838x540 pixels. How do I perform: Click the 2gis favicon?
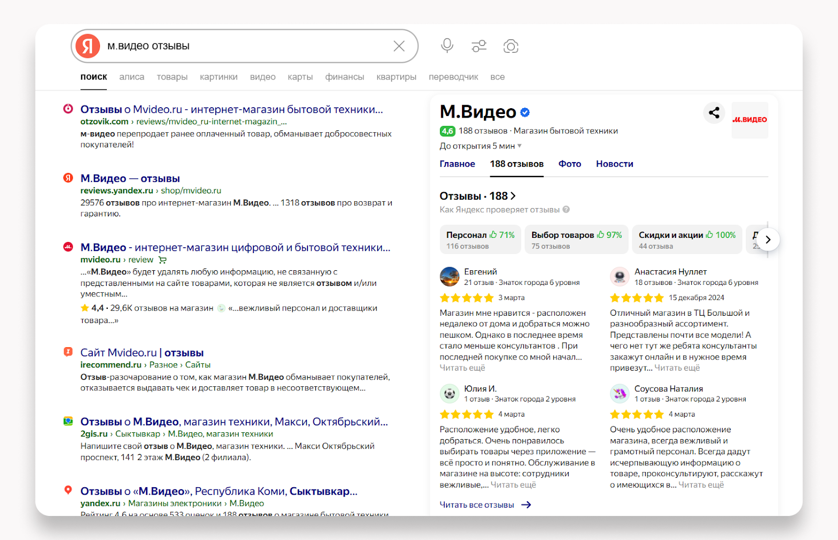[x=68, y=421]
